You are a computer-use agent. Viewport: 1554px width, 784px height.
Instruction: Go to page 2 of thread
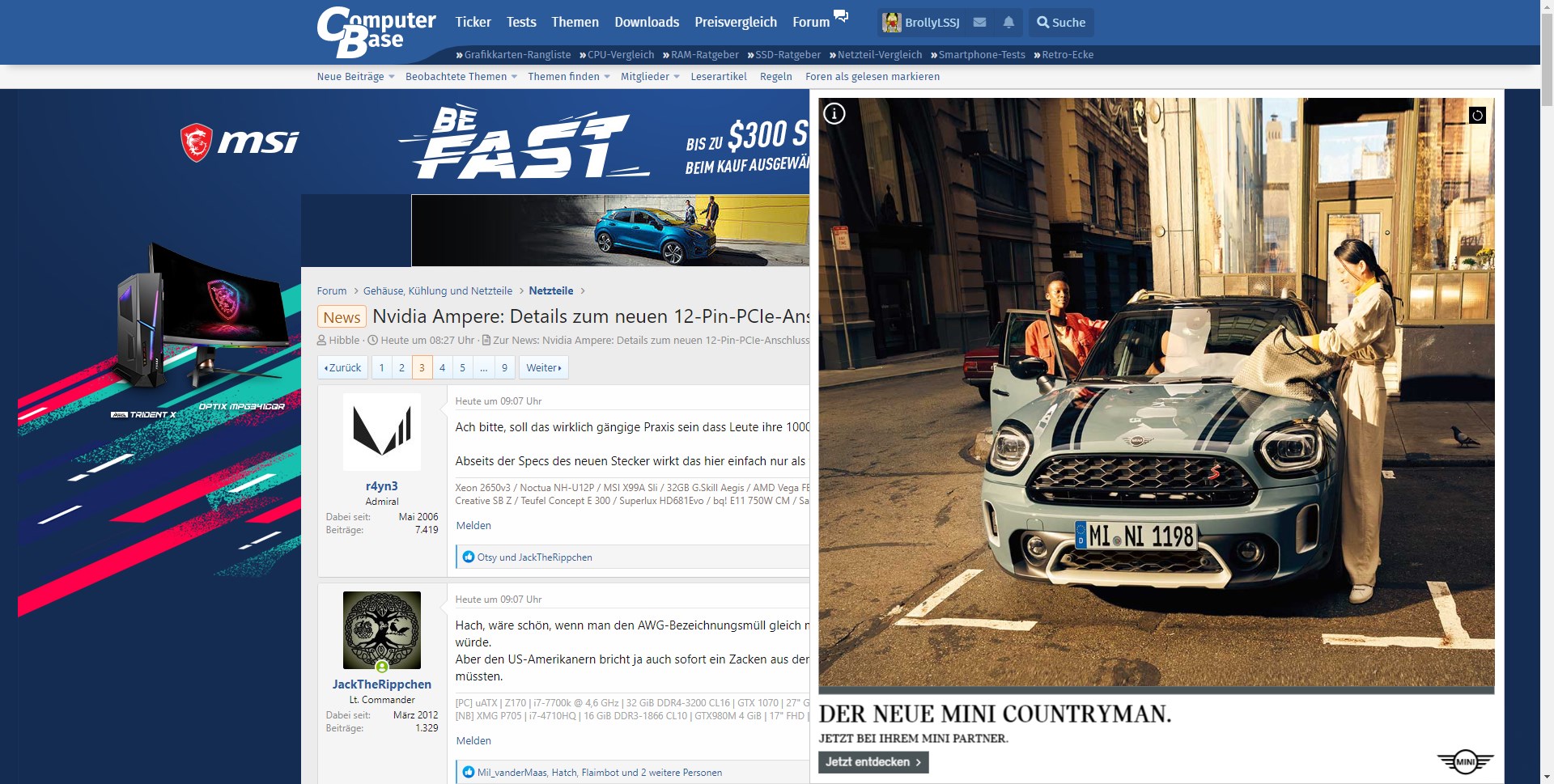click(x=402, y=367)
